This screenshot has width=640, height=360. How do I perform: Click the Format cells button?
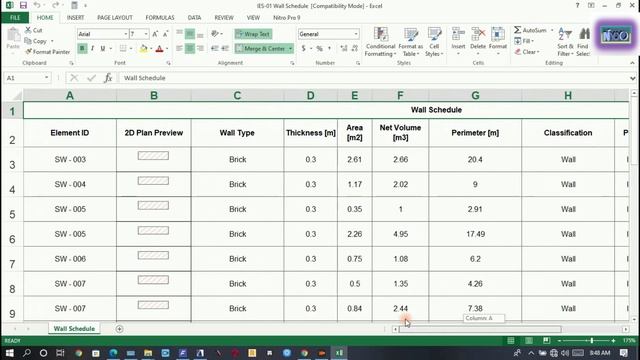coord(498,42)
